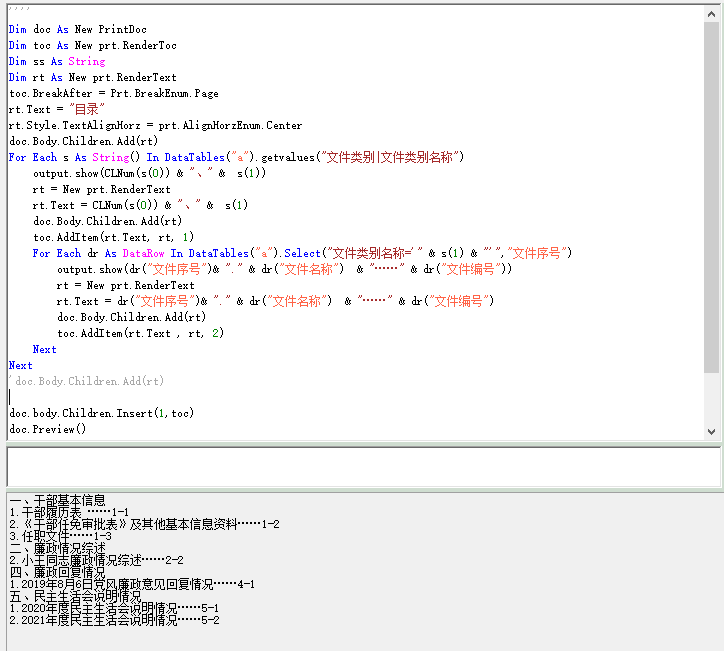Click the line with TextAlignHorz Center

pos(156,126)
